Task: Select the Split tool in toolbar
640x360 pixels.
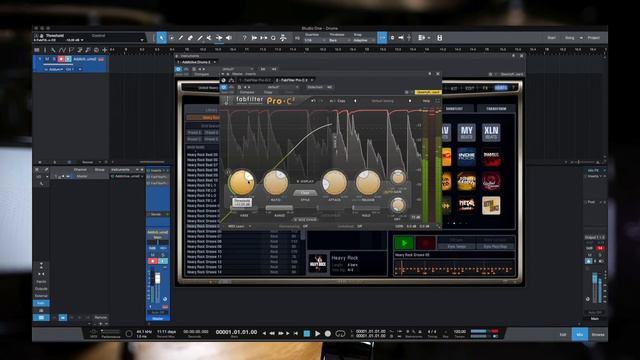Action: click(181, 38)
